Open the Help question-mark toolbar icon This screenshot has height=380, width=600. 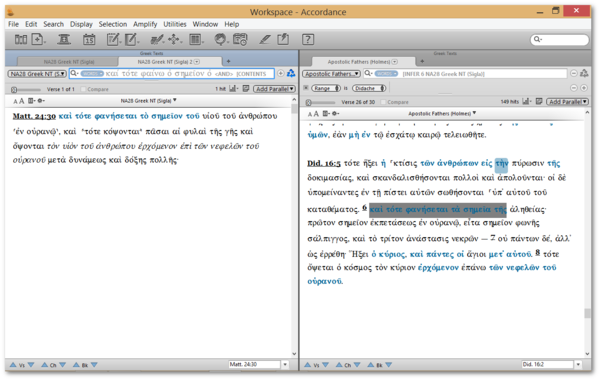(x=308, y=39)
